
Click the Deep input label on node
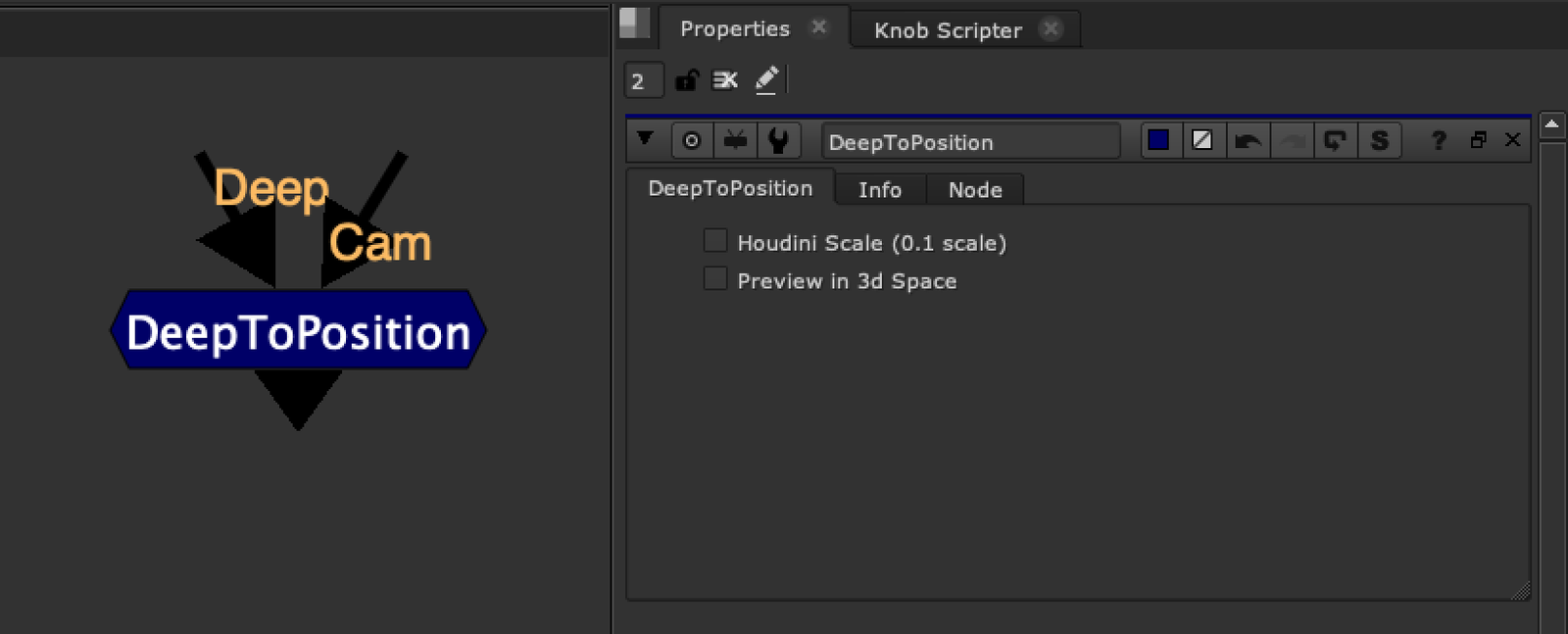[x=270, y=188]
